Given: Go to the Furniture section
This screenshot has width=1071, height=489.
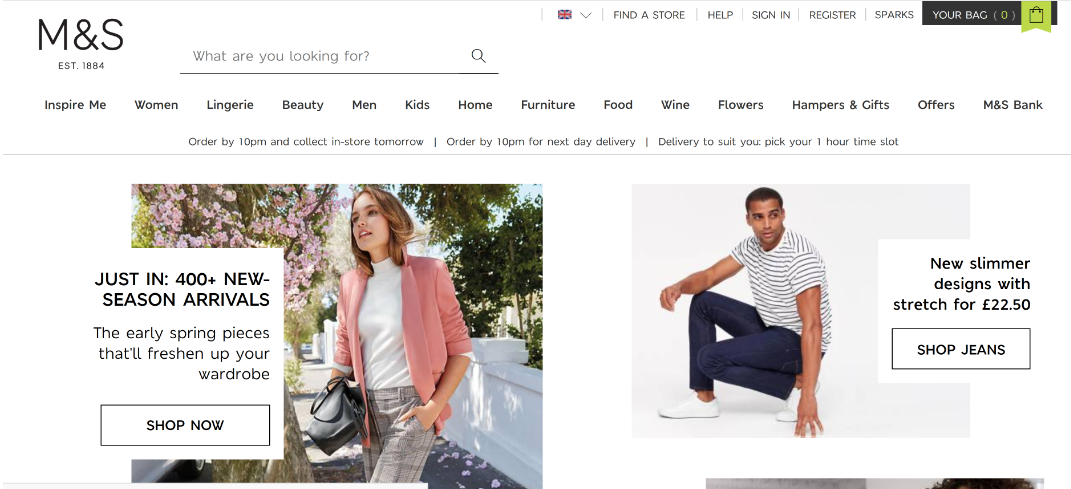Looking at the screenshot, I should [x=548, y=105].
